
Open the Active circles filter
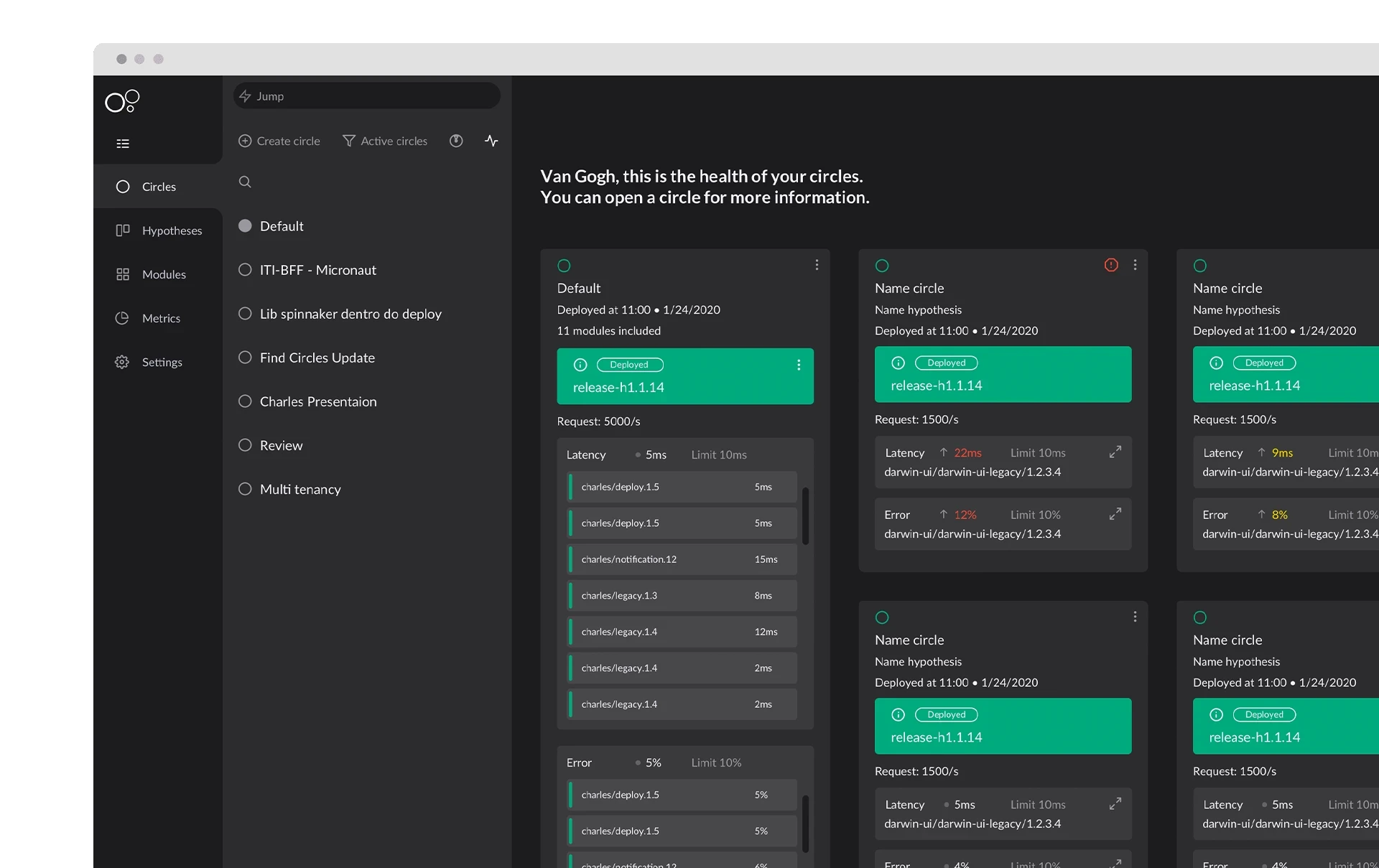pyautogui.click(x=385, y=141)
